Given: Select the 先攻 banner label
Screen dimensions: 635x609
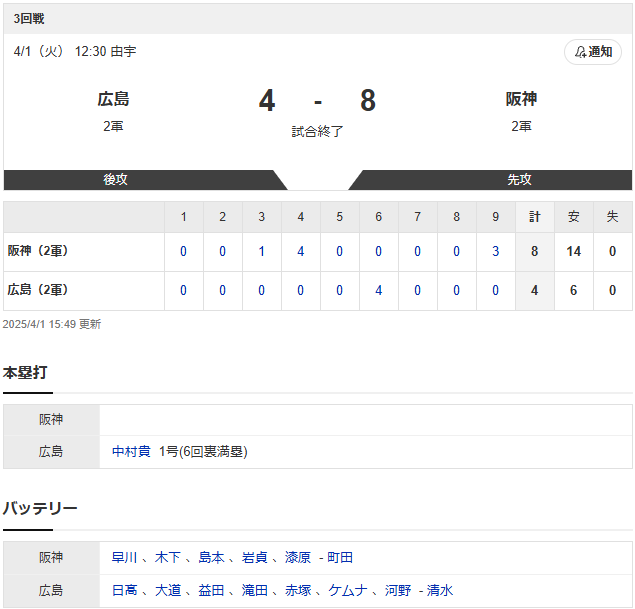Looking at the screenshot, I should pos(520,179).
